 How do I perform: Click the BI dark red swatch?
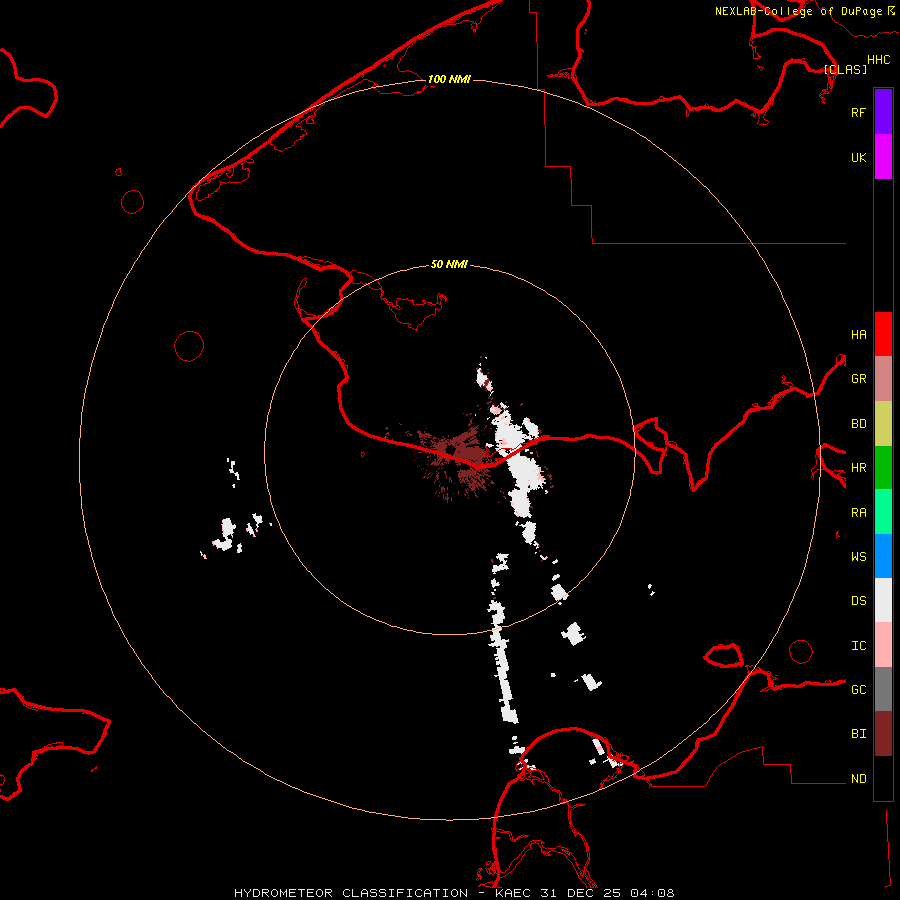tap(883, 734)
